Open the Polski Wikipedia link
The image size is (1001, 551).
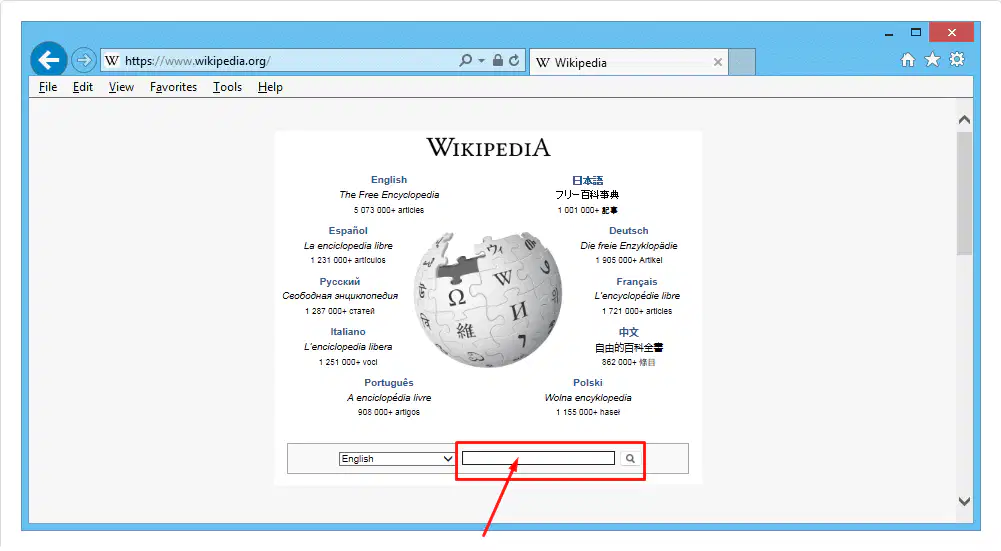pyautogui.click(x=587, y=382)
